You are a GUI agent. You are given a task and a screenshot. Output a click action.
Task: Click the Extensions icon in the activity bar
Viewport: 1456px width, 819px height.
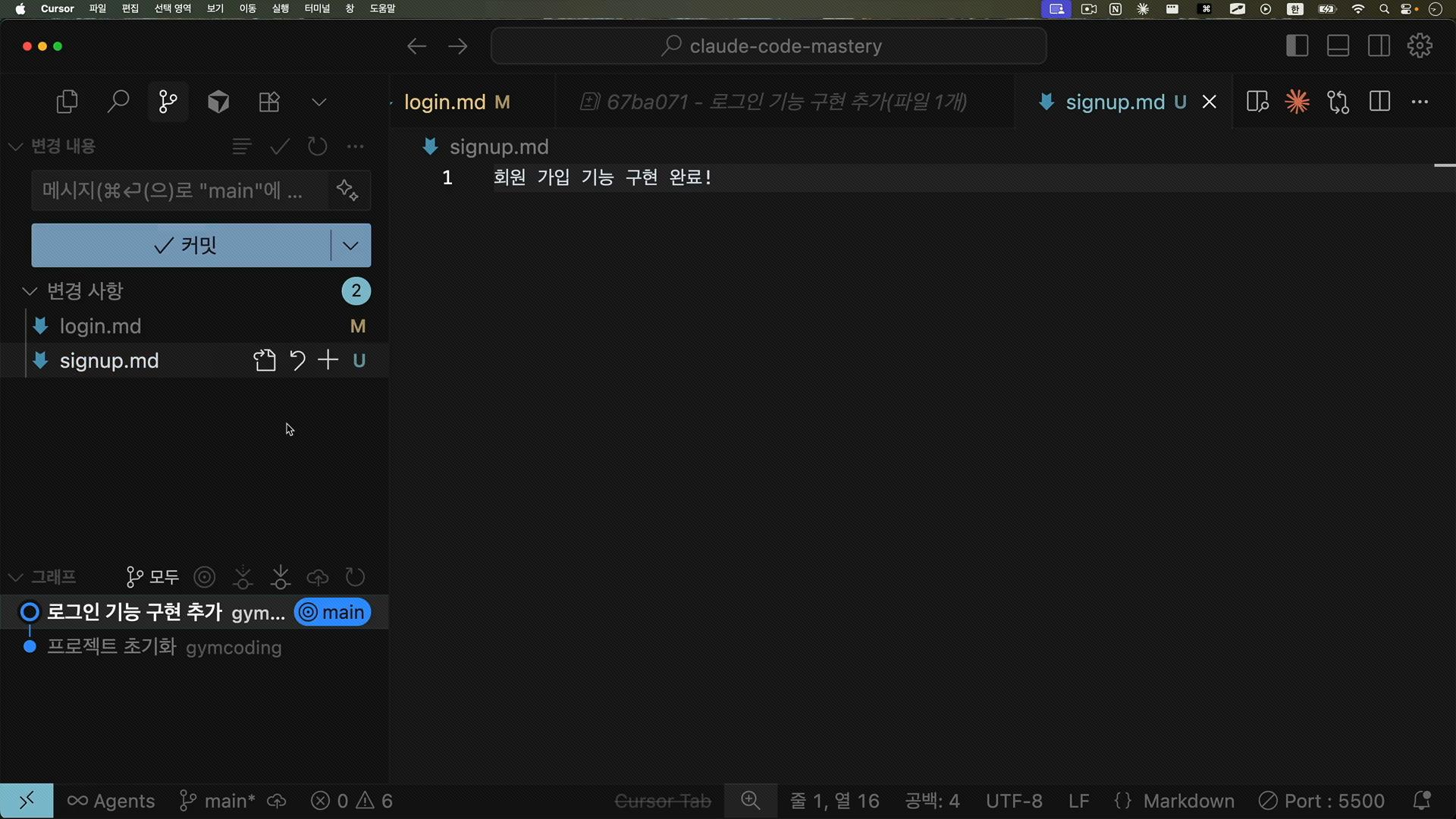click(x=269, y=102)
